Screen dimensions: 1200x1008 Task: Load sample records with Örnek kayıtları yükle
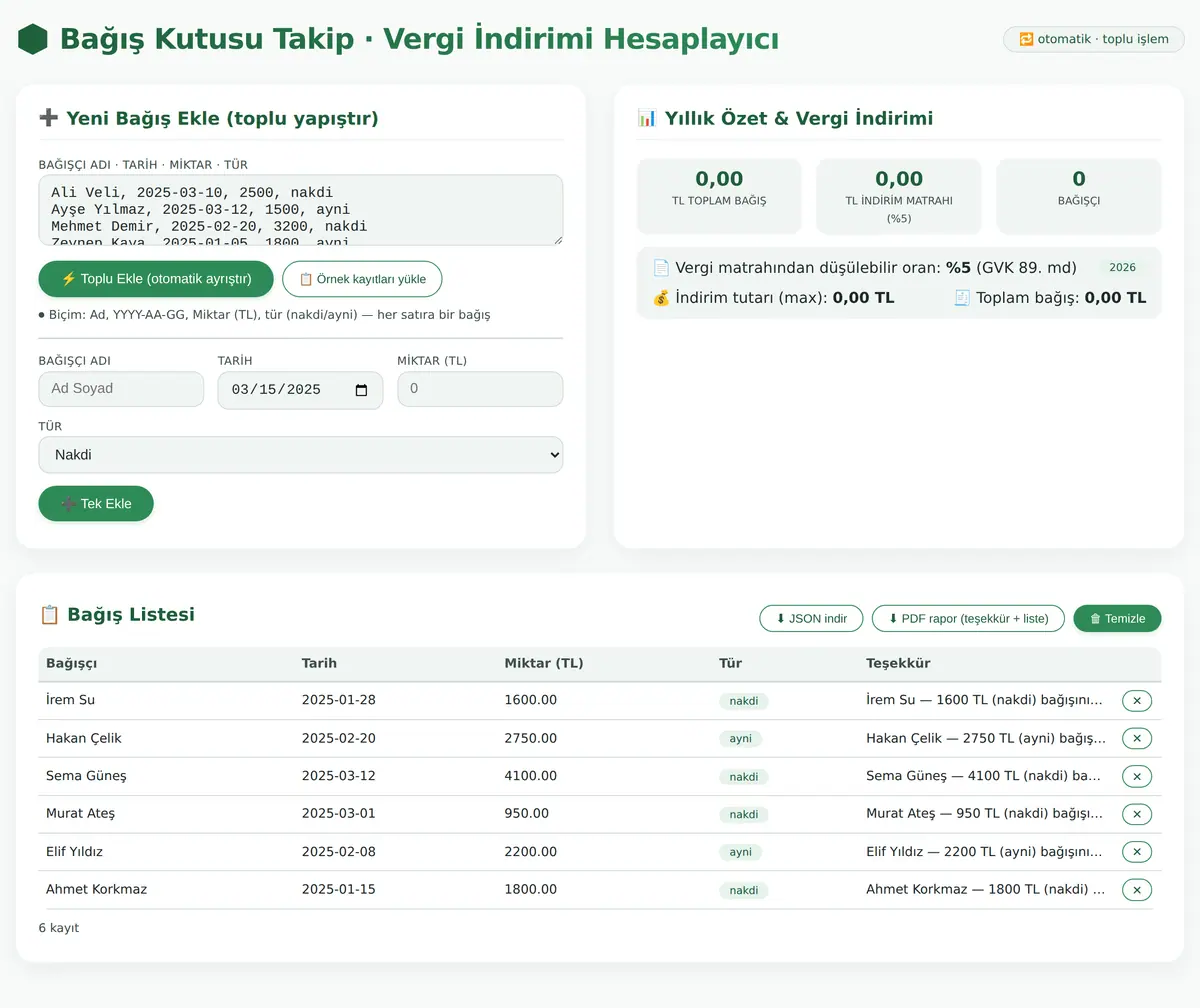pyautogui.click(x=362, y=279)
